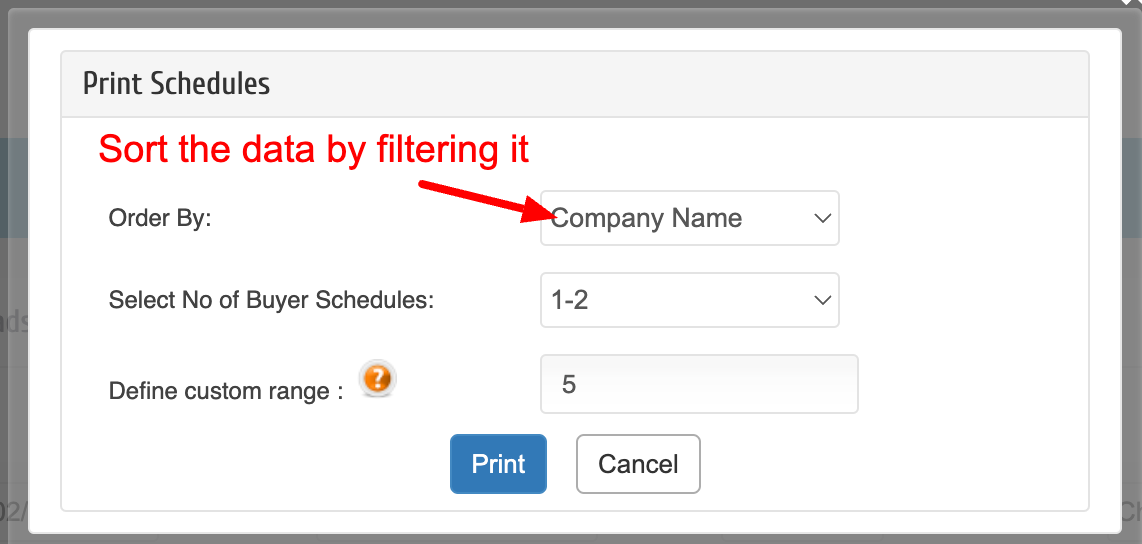Click into the custom range field showing 5
The image size is (1142, 544).
click(699, 384)
